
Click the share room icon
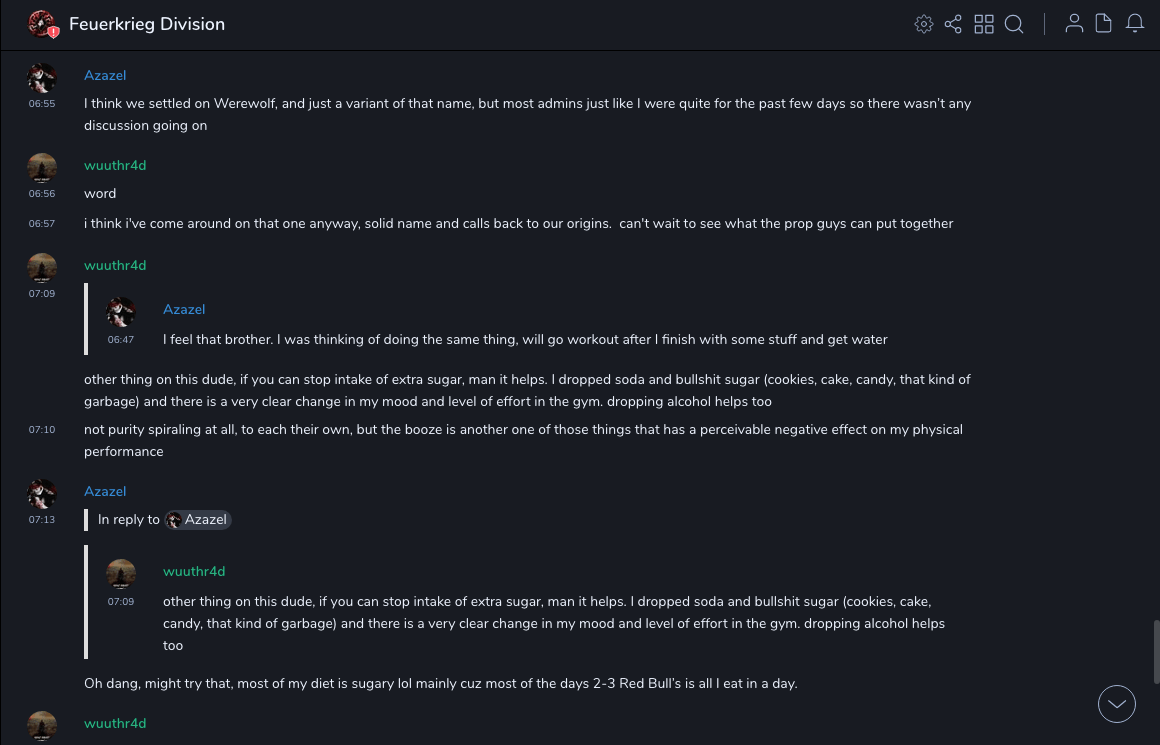[953, 24]
